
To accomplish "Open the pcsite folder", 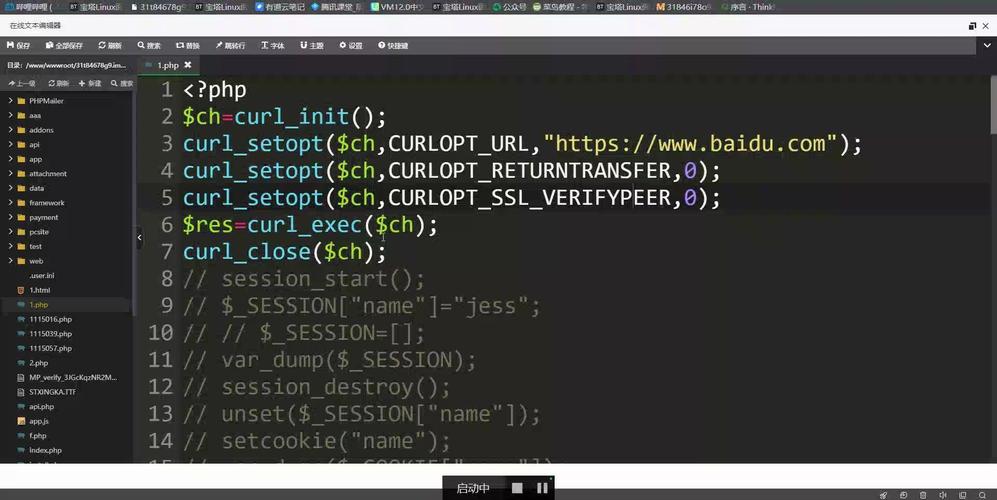I will [x=39, y=232].
